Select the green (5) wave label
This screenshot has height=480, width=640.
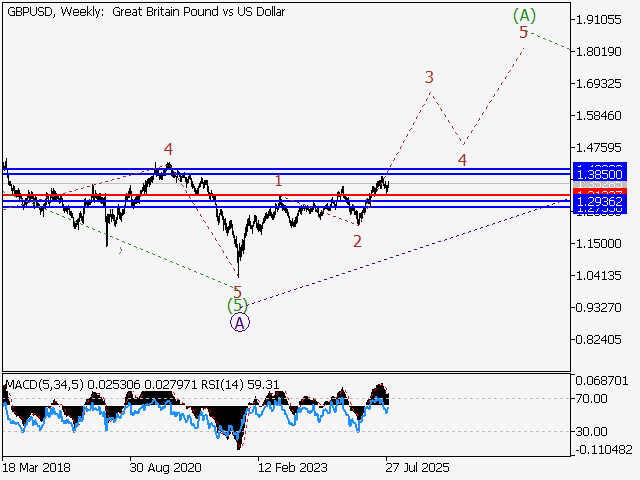236,305
